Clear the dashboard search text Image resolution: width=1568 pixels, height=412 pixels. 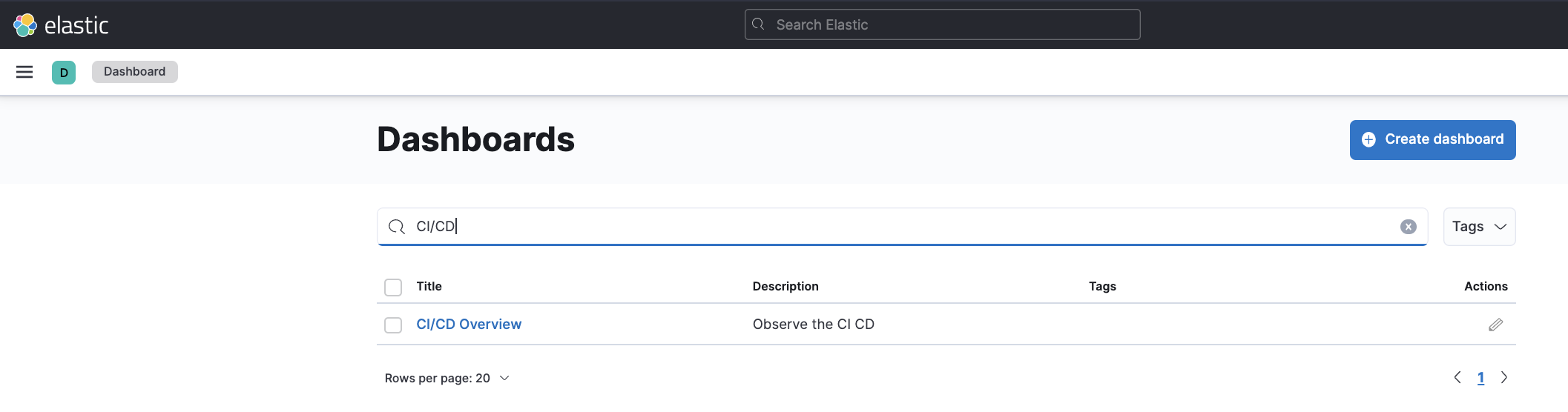(1408, 227)
